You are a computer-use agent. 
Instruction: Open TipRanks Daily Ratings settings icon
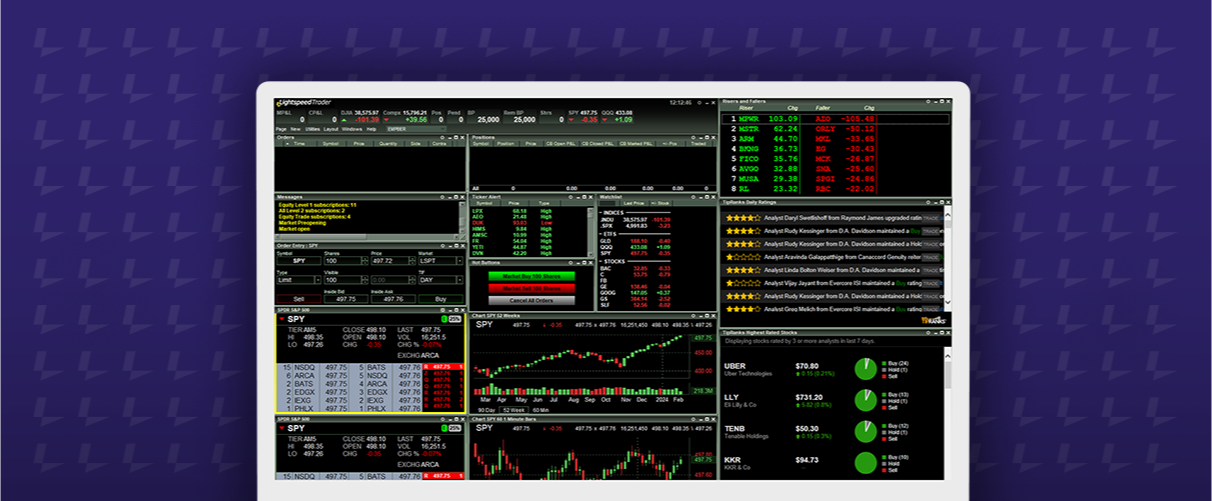pyautogui.click(x=929, y=201)
